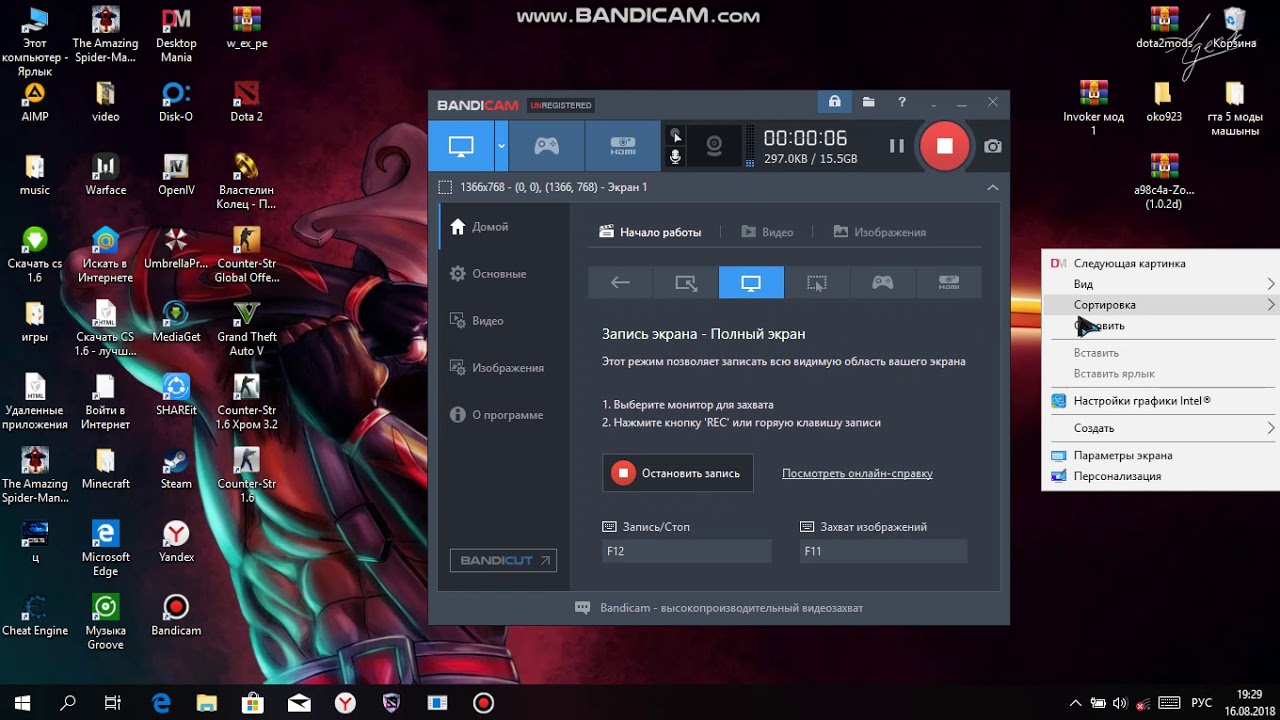Image resolution: width=1280 pixels, height=720 pixels.
Task: Switch to the Видео top tab
Action: 767,232
